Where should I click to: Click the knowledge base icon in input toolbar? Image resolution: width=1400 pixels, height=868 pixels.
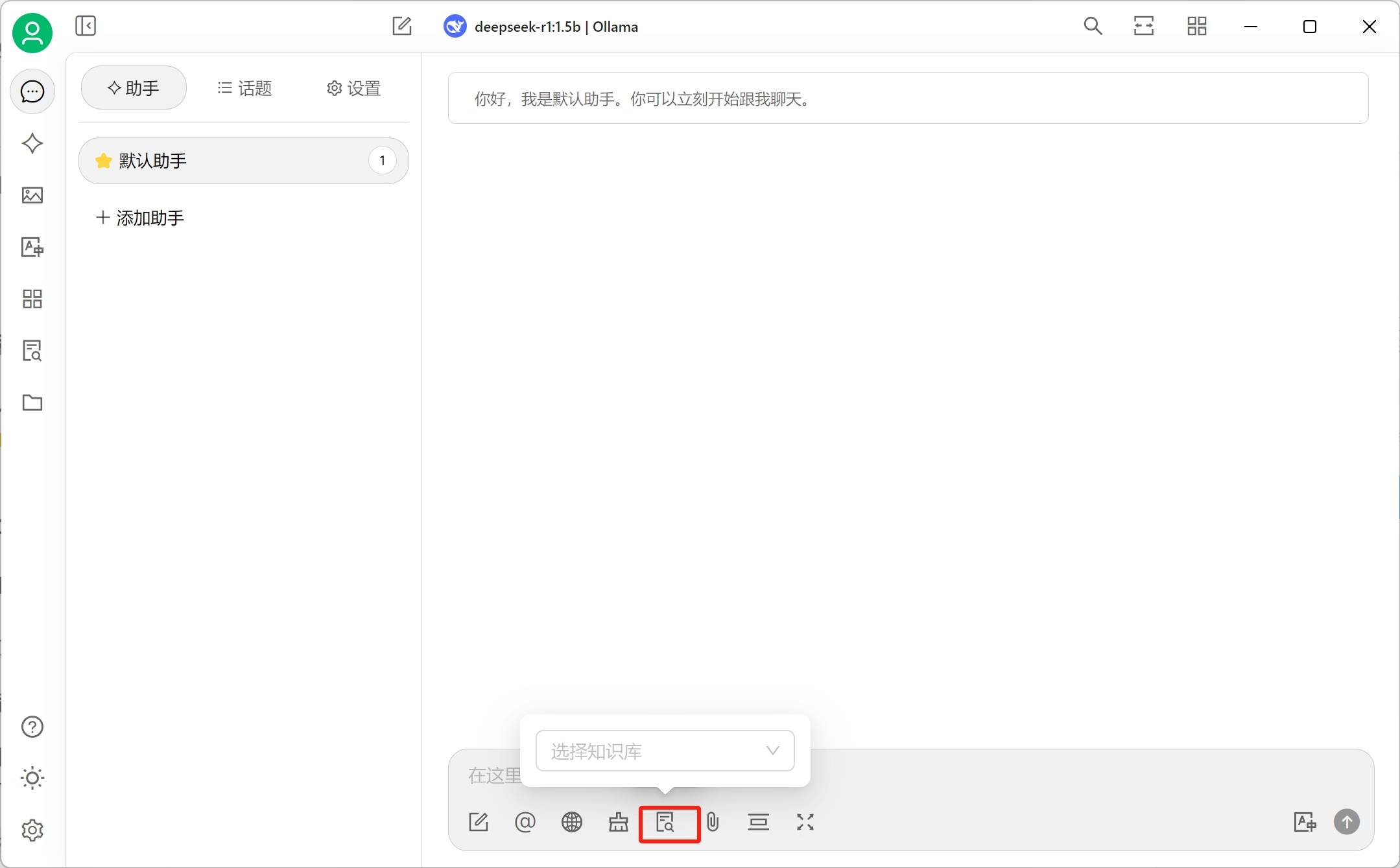click(665, 822)
